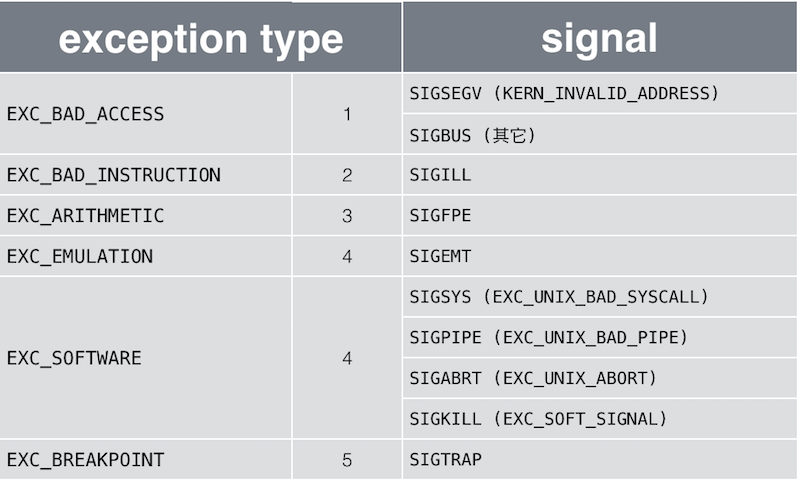Screen dimensions: 800x482
Task: Select the EXC_BAD_ACCESS cell
Action: coord(86,114)
